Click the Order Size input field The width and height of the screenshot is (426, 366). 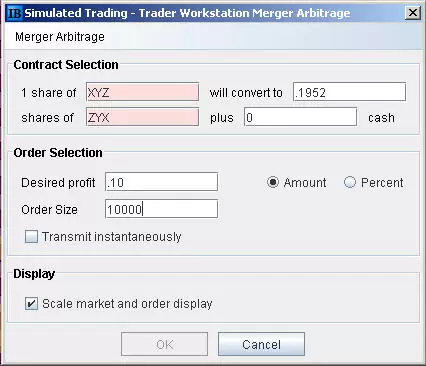[161, 209]
